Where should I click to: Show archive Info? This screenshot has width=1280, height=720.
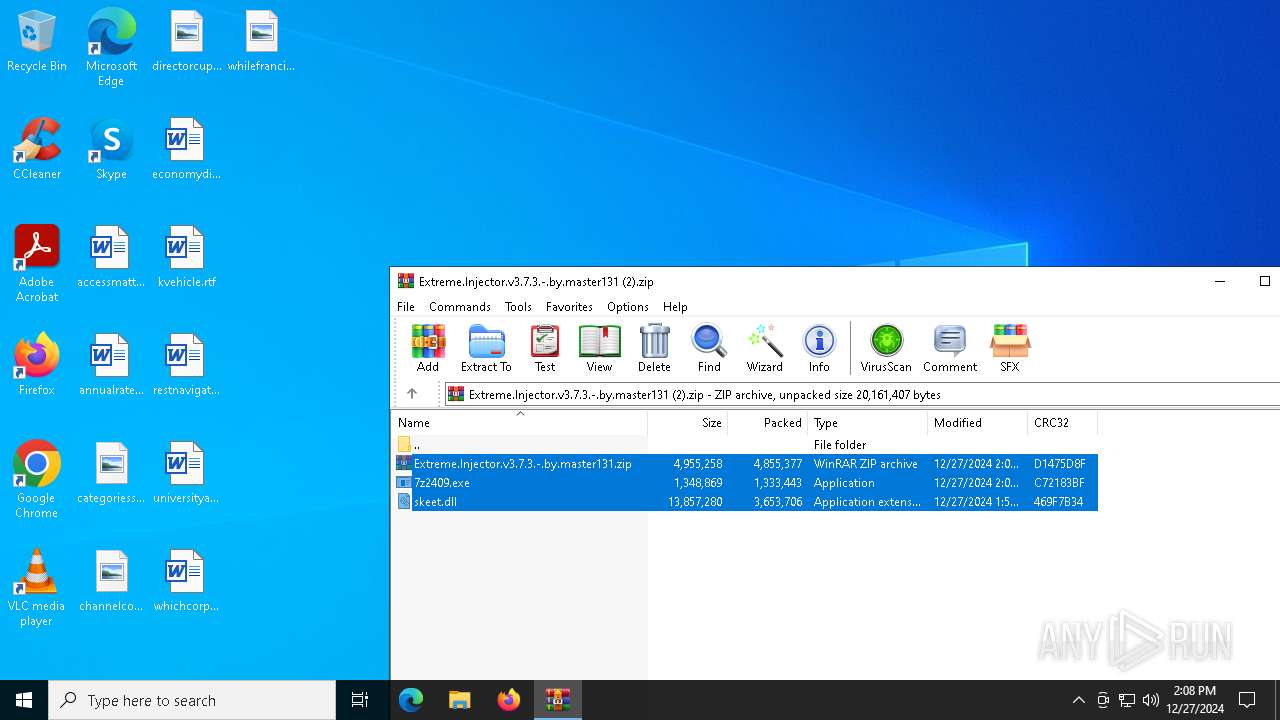click(819, 348)
